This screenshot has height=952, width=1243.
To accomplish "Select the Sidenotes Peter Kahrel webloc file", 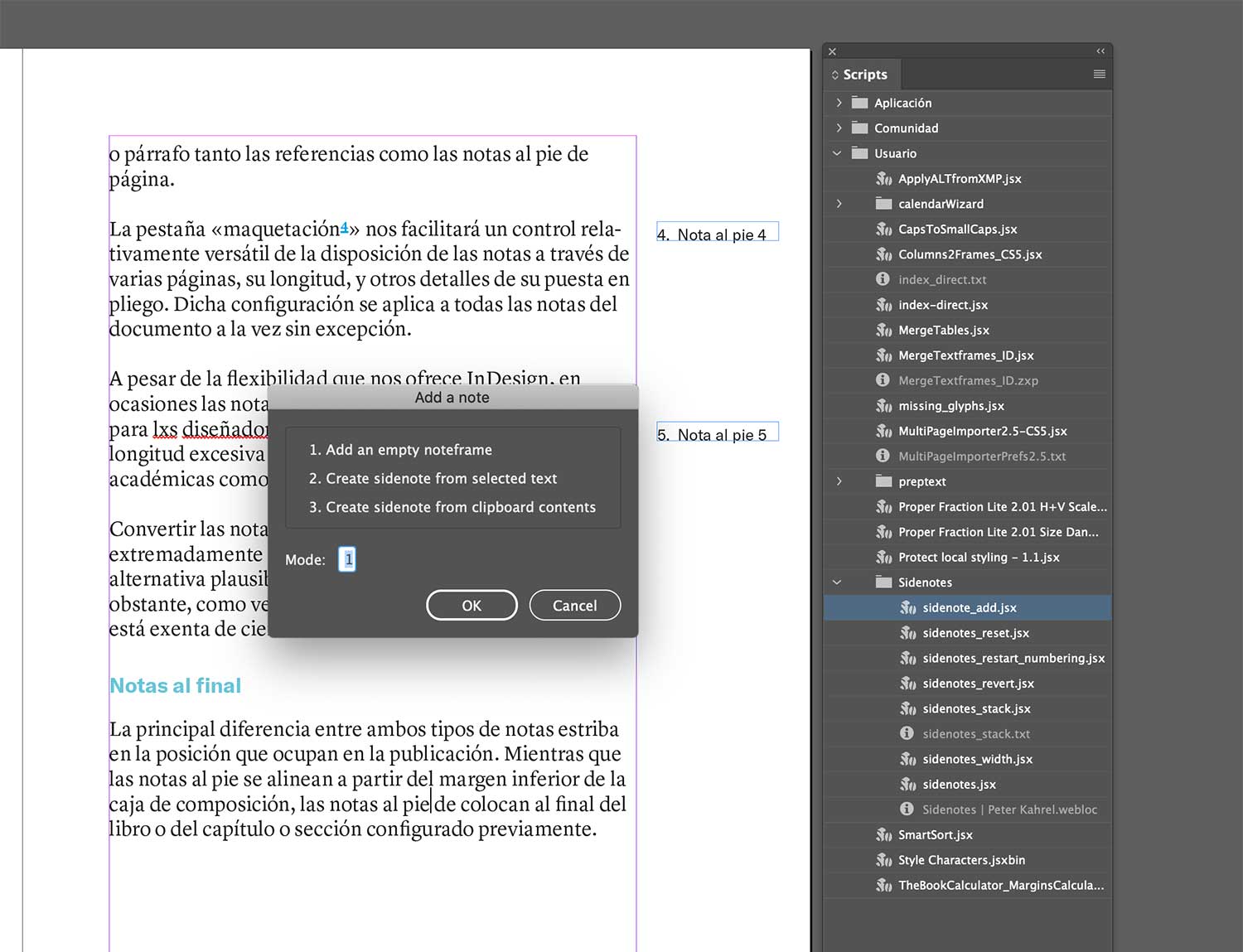I will (x=1008, y=809).
